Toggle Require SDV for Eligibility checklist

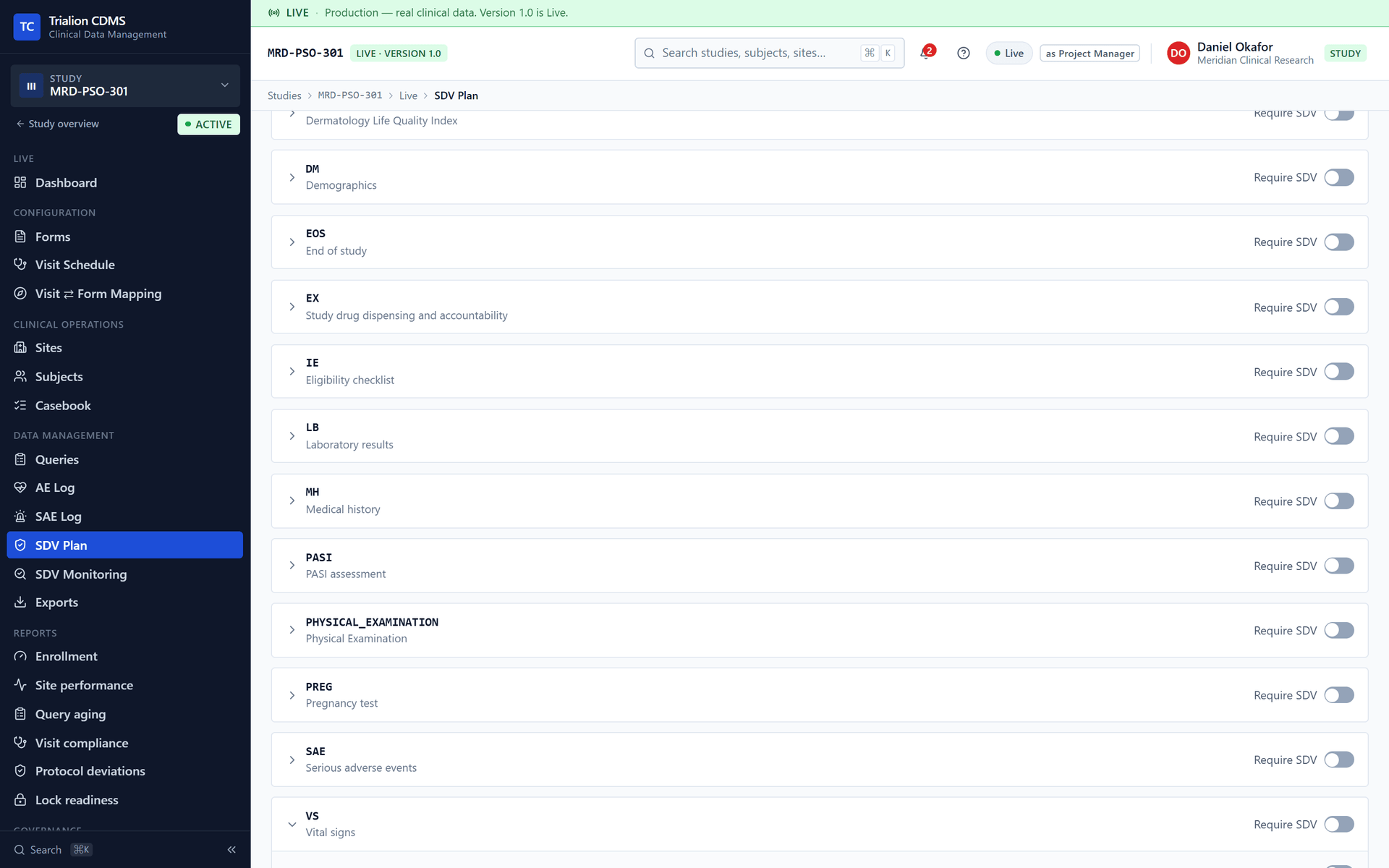tap(1339, 372)
